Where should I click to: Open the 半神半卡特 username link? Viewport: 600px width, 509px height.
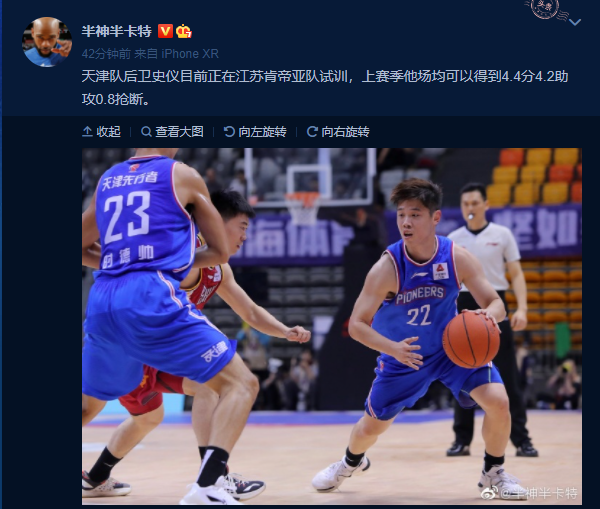[117, 31]
